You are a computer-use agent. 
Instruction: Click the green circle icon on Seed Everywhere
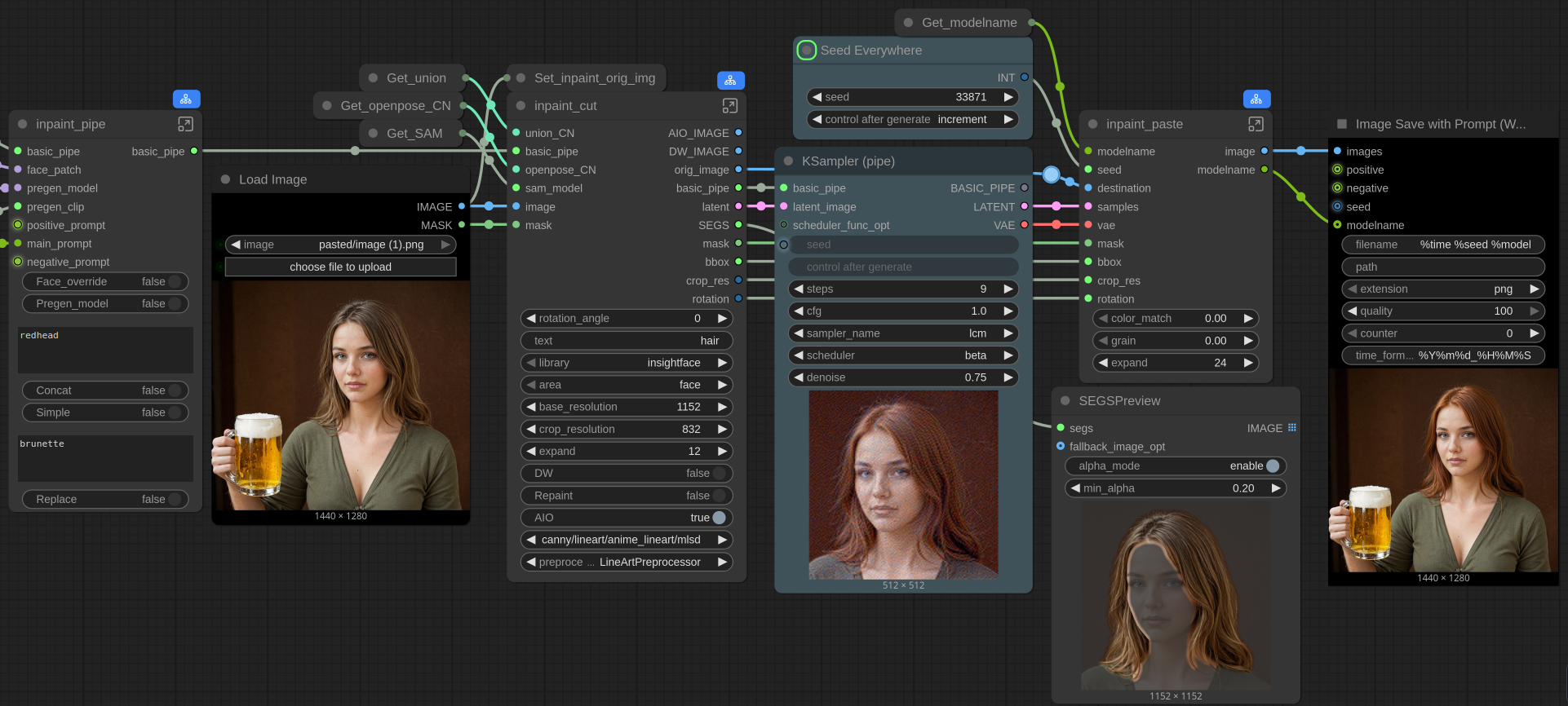coord(806,51)
